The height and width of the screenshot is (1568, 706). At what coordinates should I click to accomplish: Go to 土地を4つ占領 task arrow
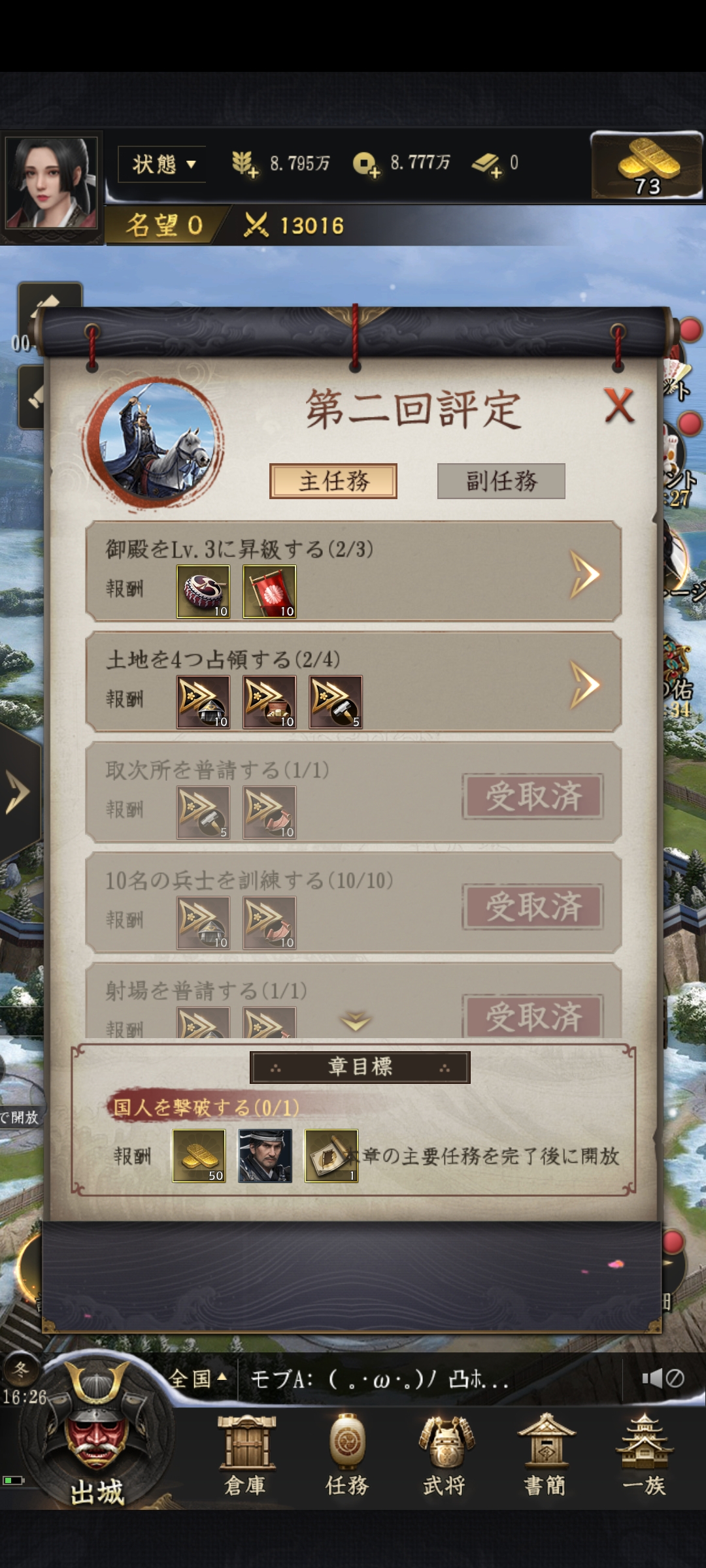(x=584, y=685)
